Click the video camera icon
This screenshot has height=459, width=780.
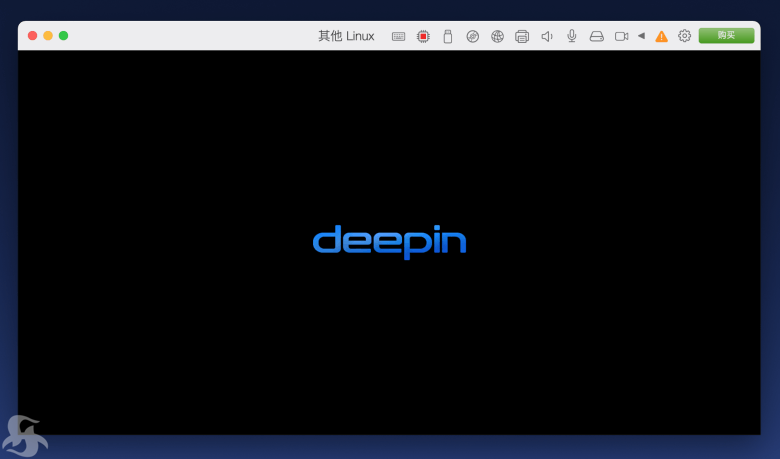(621, 36)
